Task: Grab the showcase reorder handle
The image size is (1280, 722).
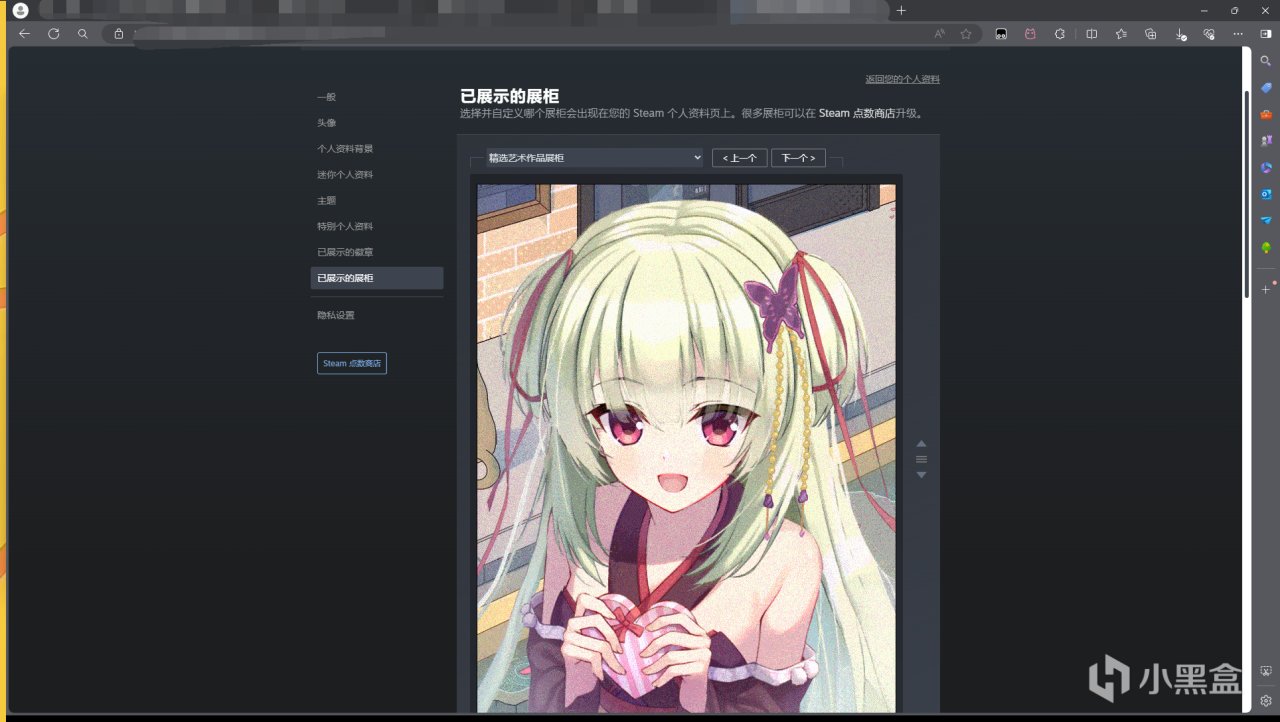Action: pos(922,459)
